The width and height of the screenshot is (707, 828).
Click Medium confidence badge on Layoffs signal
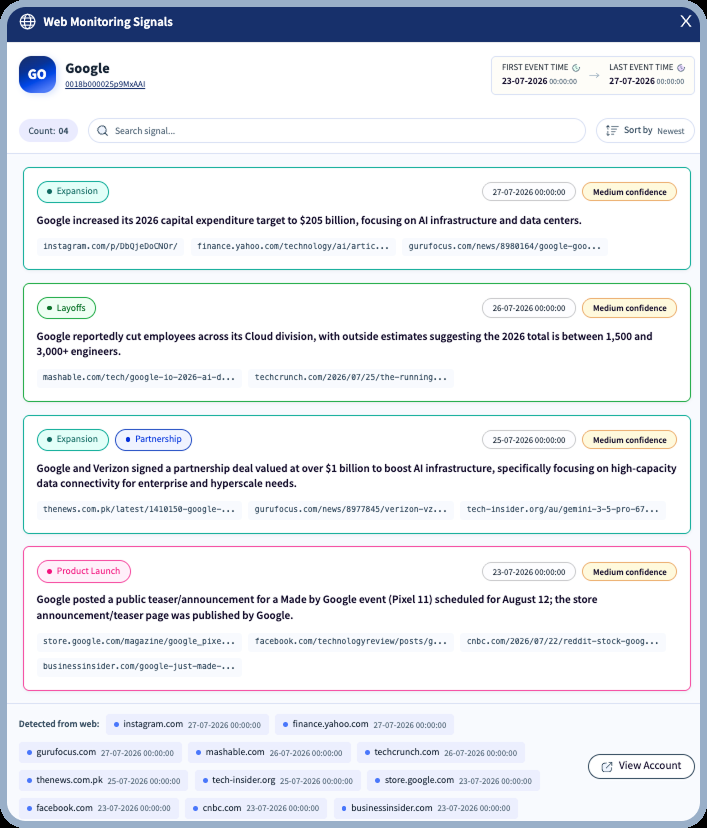pyautogui.click(x=629, y=308)
